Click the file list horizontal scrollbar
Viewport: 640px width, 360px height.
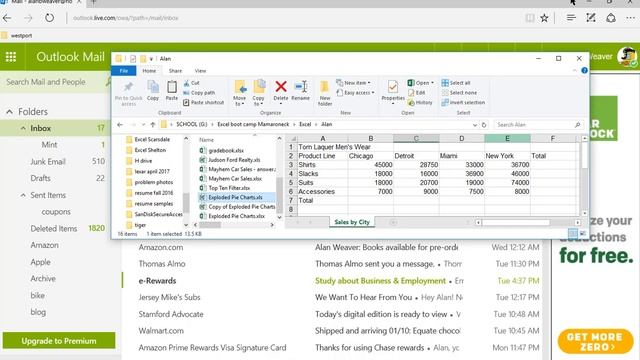coord(210,224)
